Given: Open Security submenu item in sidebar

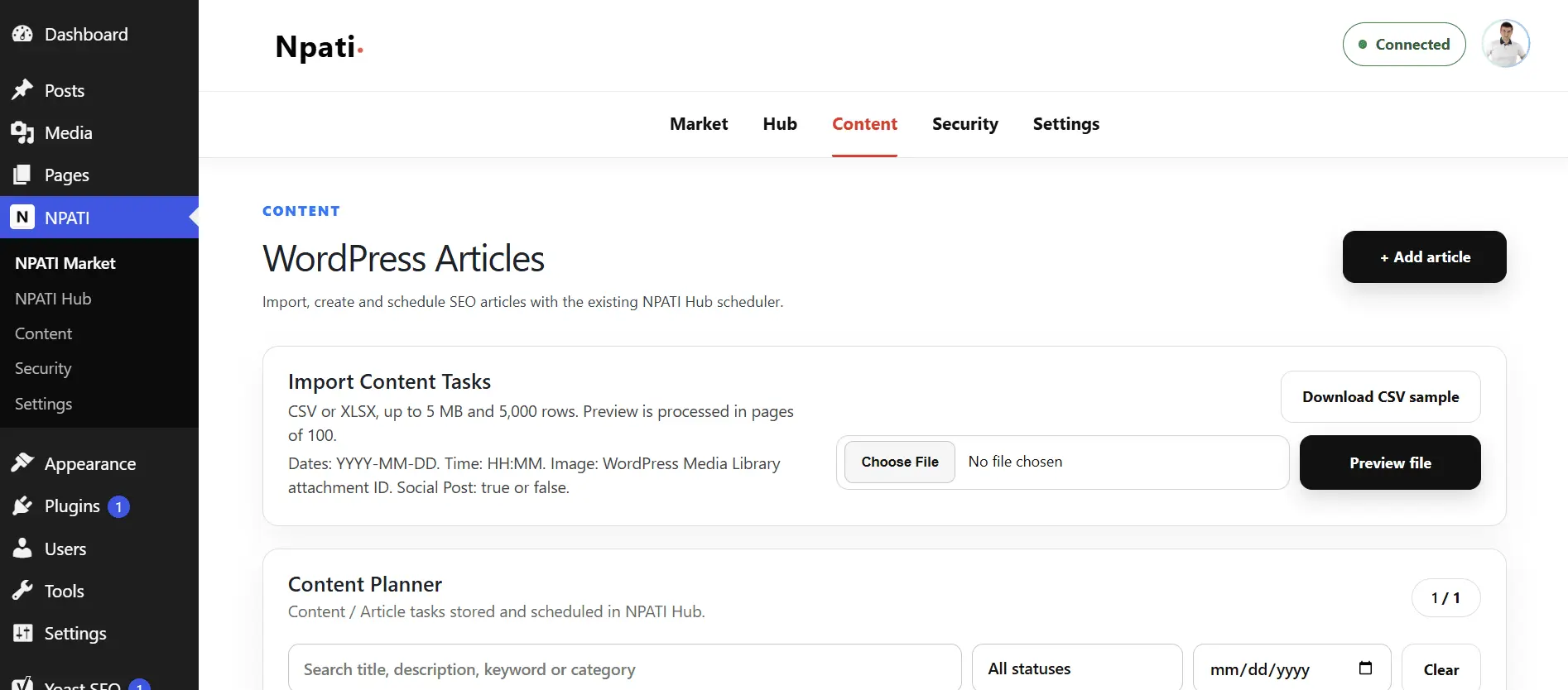Looking at the screenshot, I should (x=43, y=369).
